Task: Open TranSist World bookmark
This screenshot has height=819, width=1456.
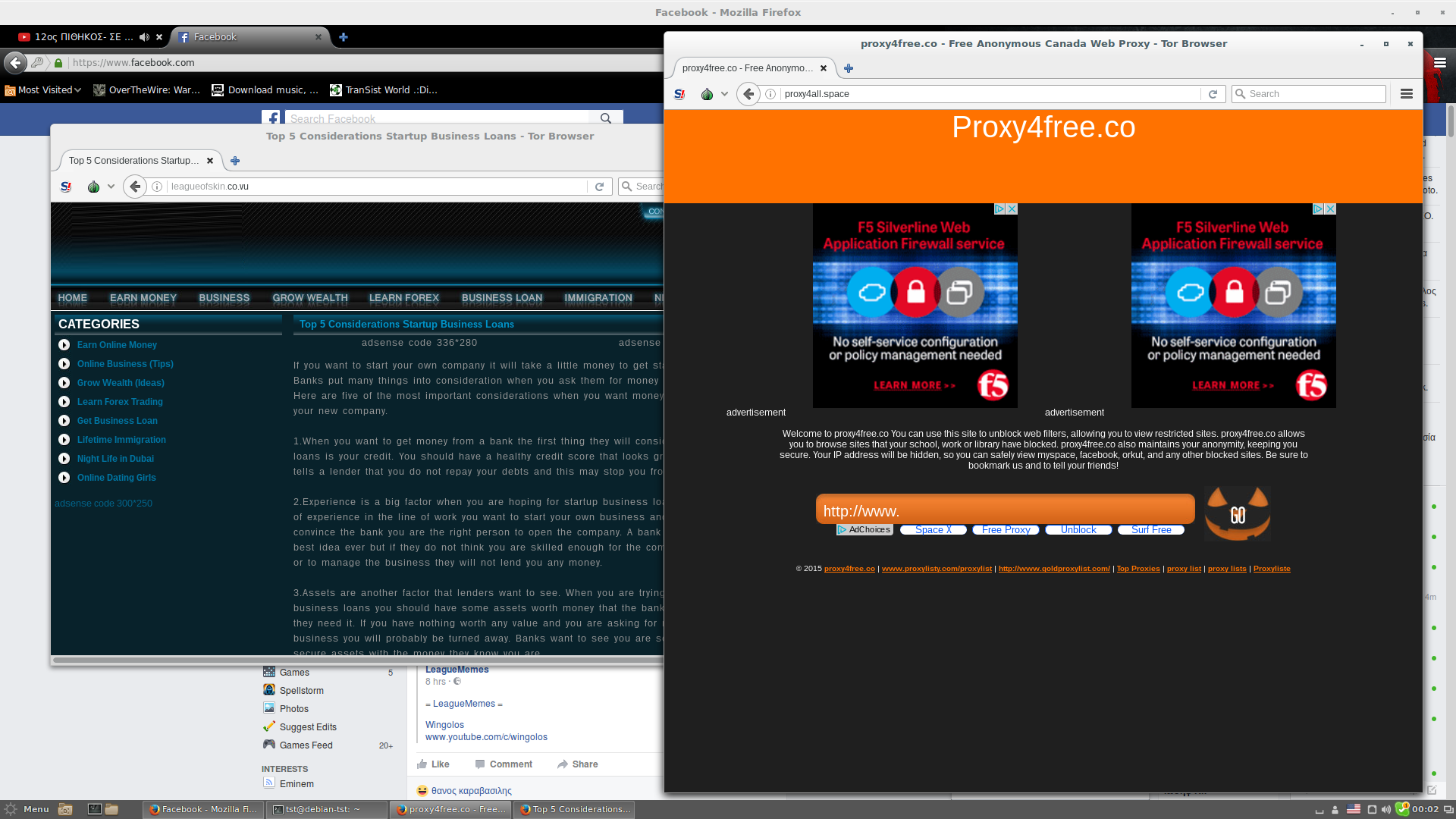Action: (384, 90)
